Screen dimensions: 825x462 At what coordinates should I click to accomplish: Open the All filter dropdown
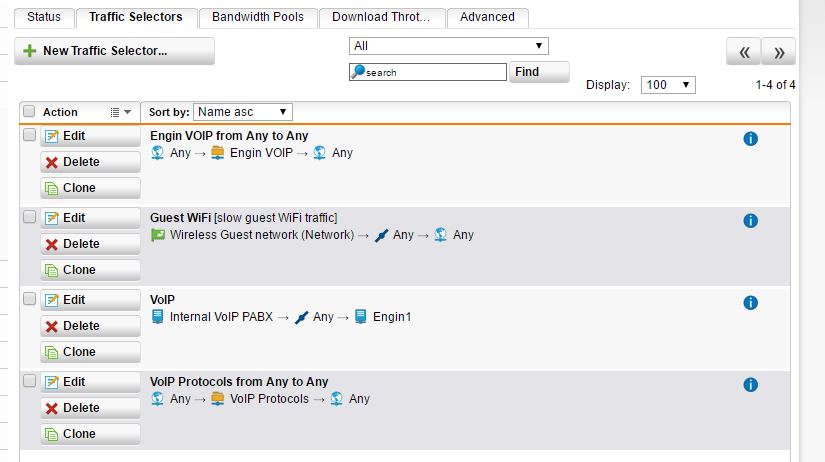click(x=448, y=46)
